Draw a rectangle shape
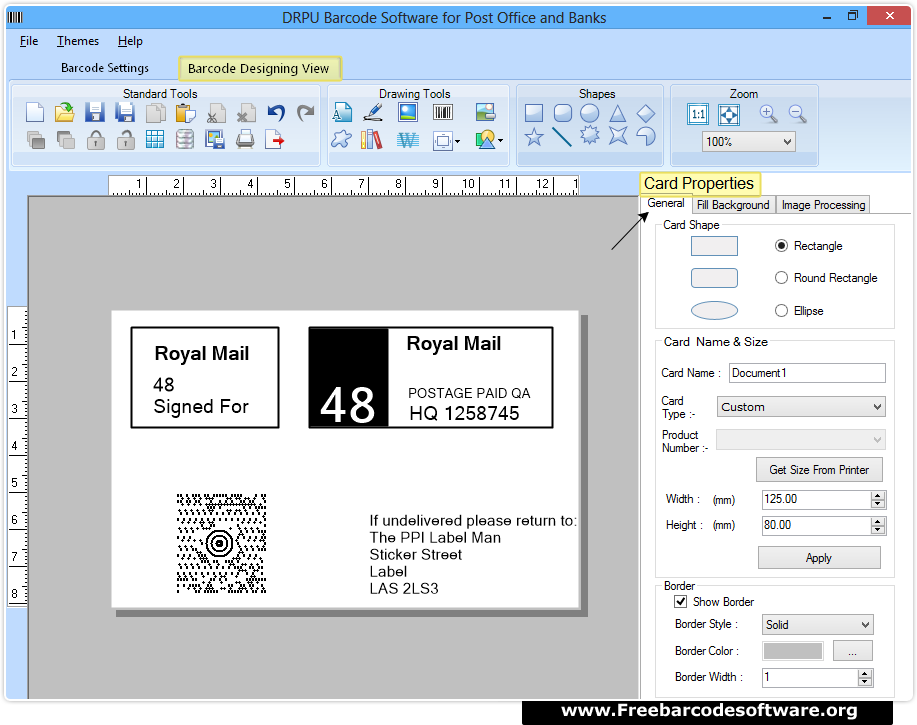 (x=534, y=113)
